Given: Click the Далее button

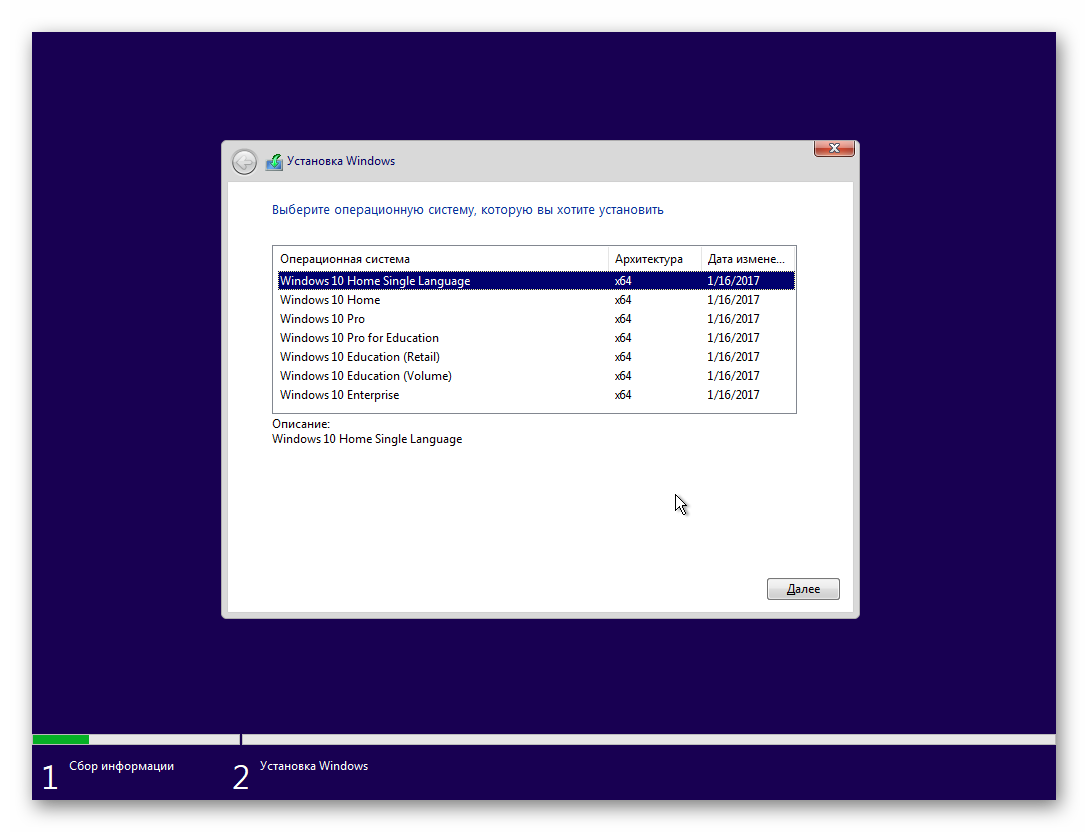Looking at the screenshot, I should click(803, 588).
